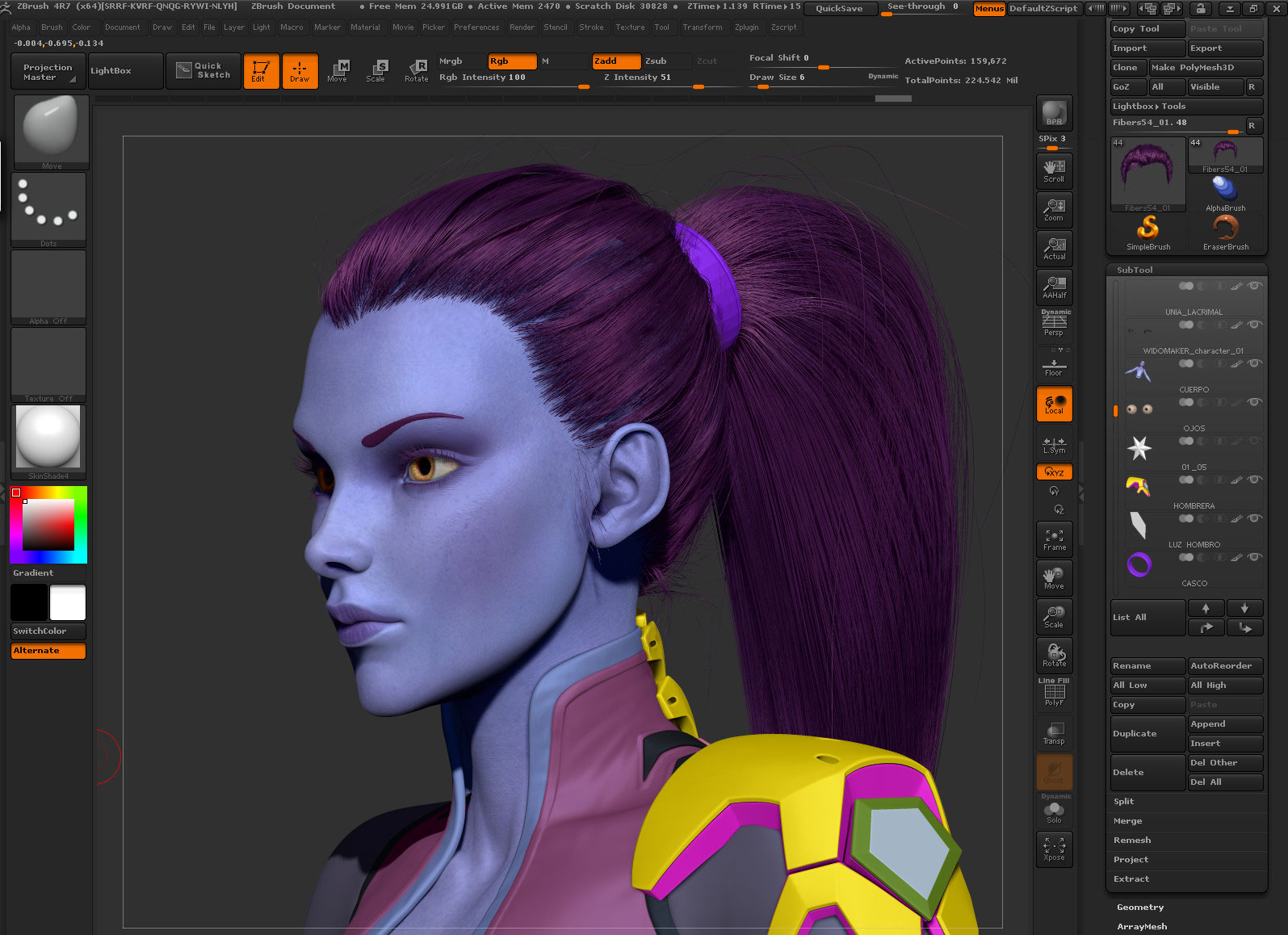This screenshot has width=1288, height=935.
Task: Adjust the Draw Size slider
Action: point(824,78)
